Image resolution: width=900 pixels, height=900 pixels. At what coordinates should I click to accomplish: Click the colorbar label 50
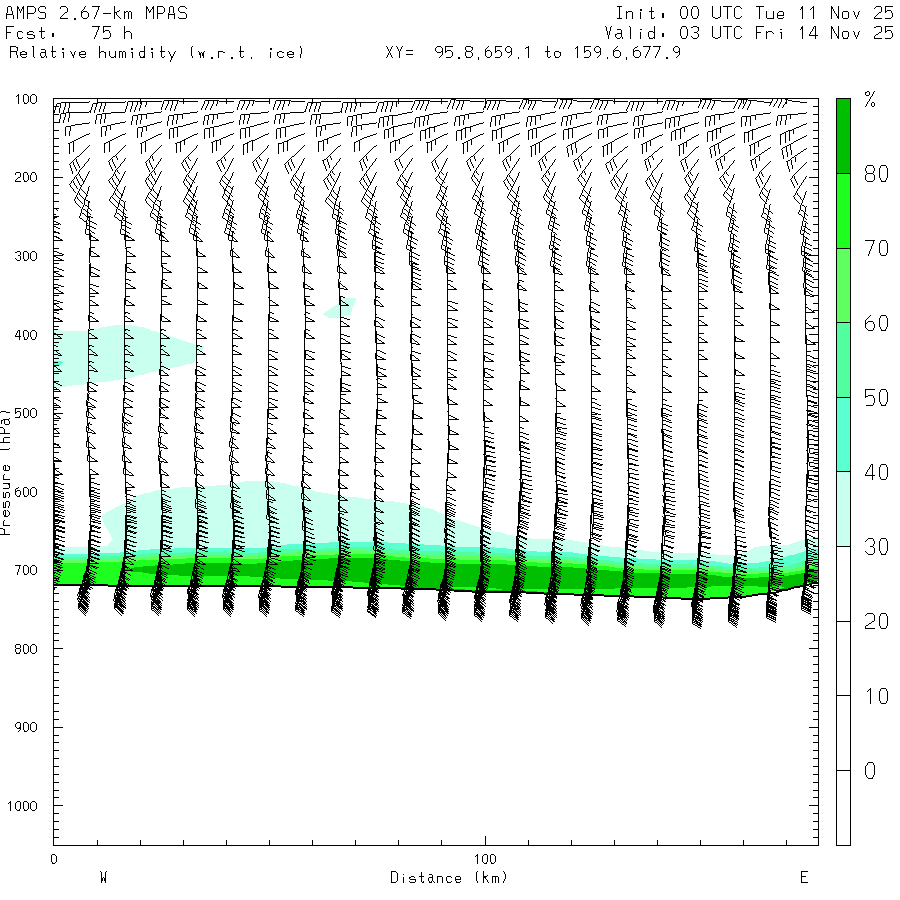tap(876, 398)
